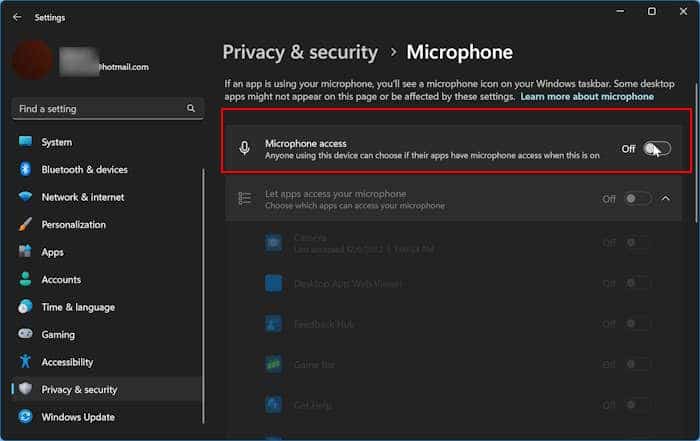Toggle microphone for Desktop App Web Viewer
This screenshot has height=441, width=700.
637,283
